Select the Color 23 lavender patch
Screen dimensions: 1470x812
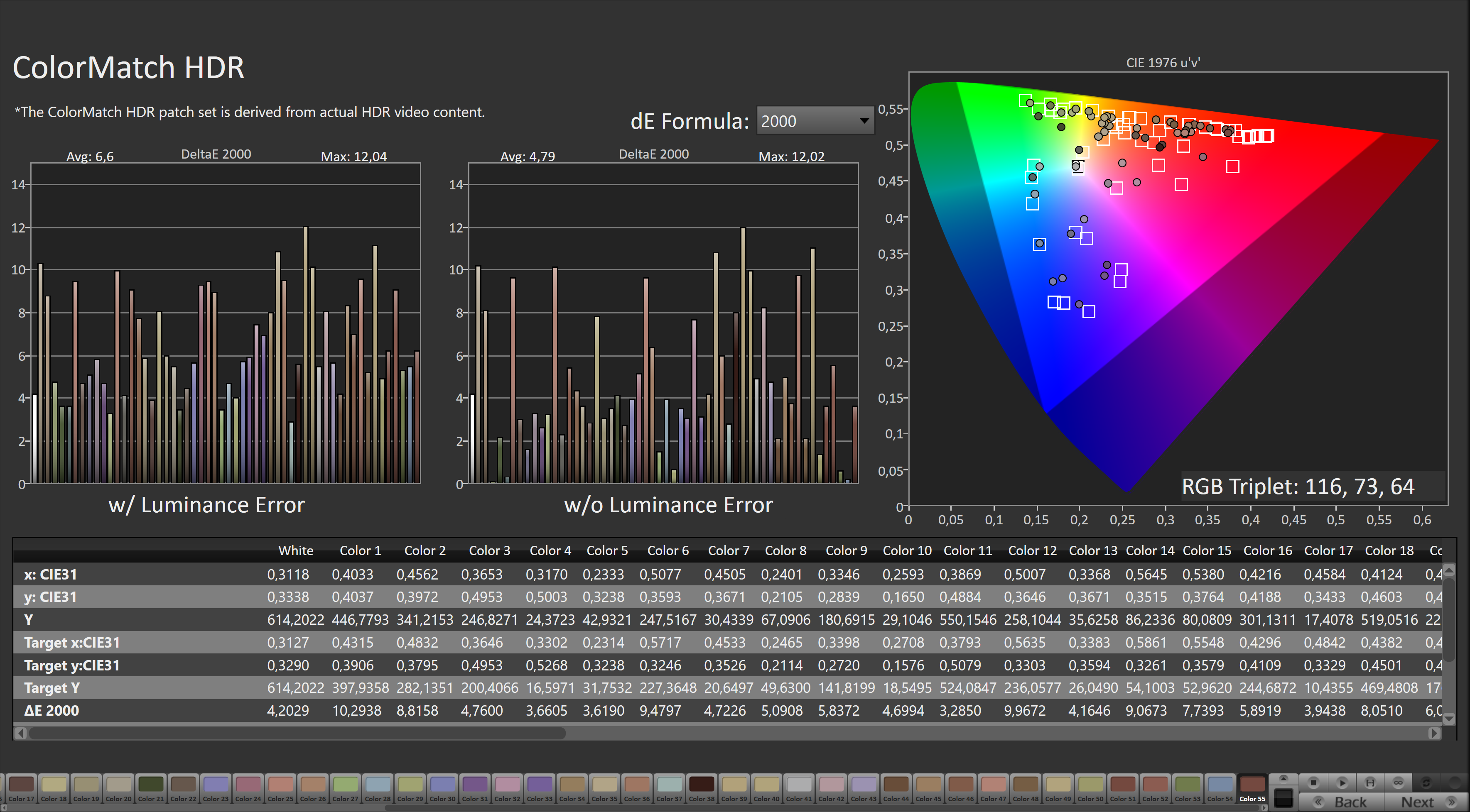click(x=216, y=788)
